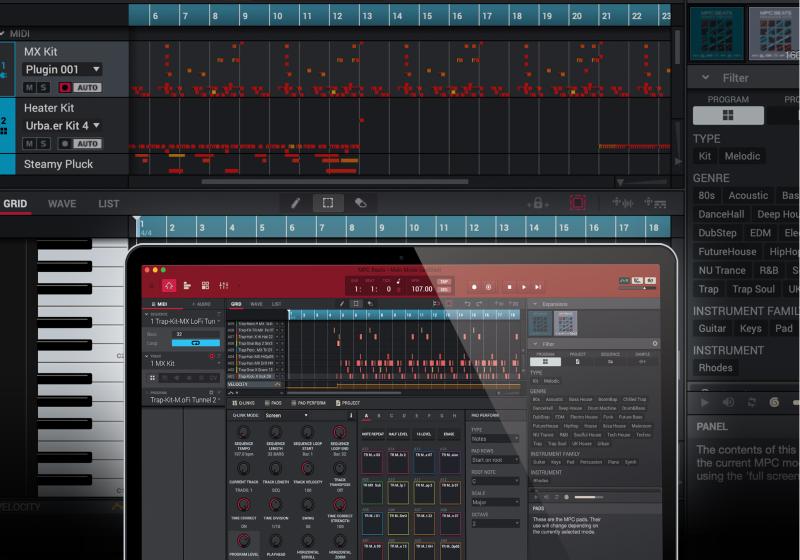Click Home mode icon in laptop image
This screenshot has height=560, width=800.
click(x=169, y=286)
